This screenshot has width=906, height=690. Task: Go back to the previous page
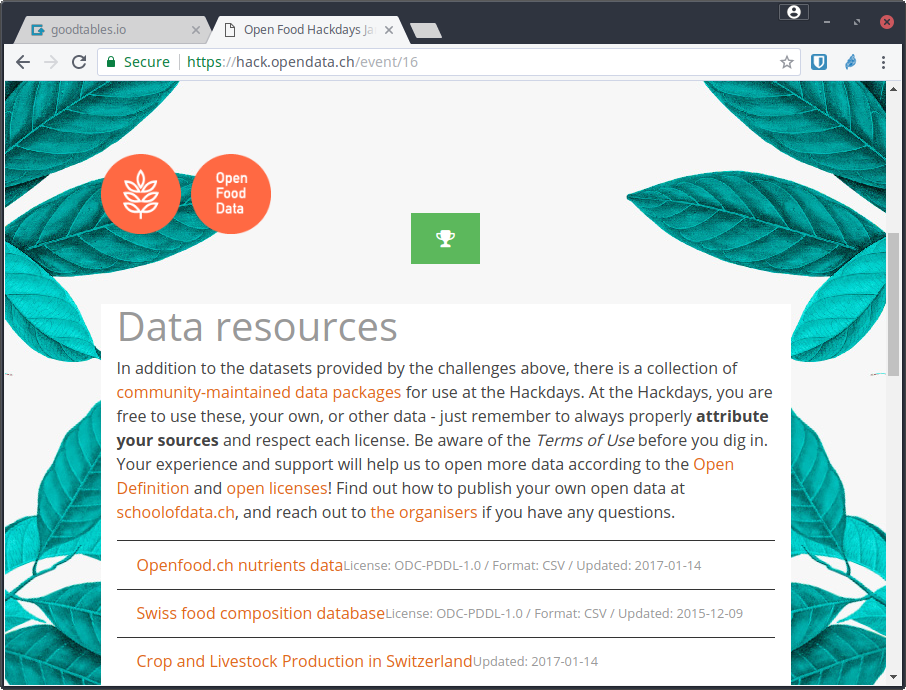click(23, 62)
